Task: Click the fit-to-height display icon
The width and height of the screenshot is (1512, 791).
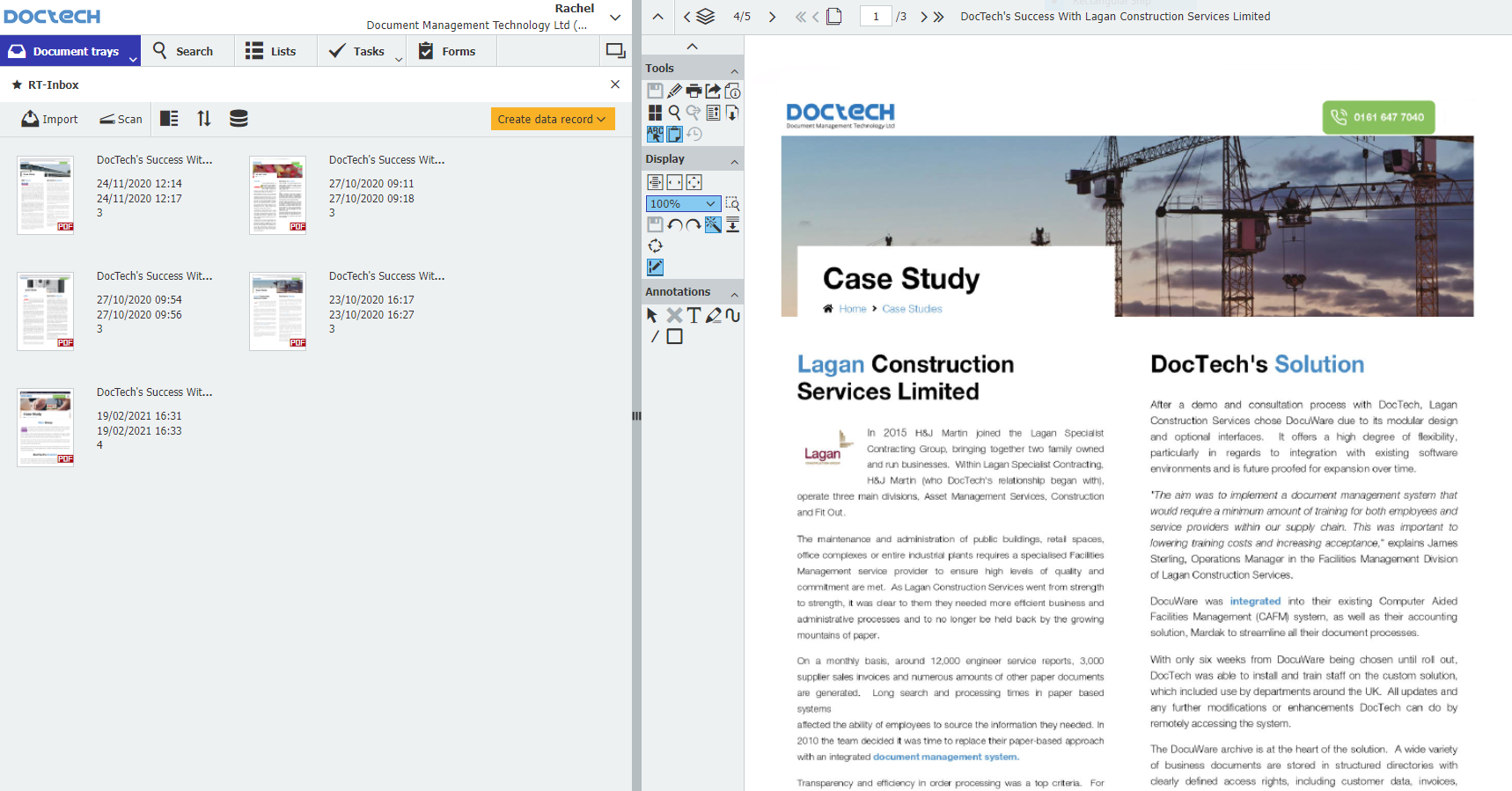Action: point(655,182)
